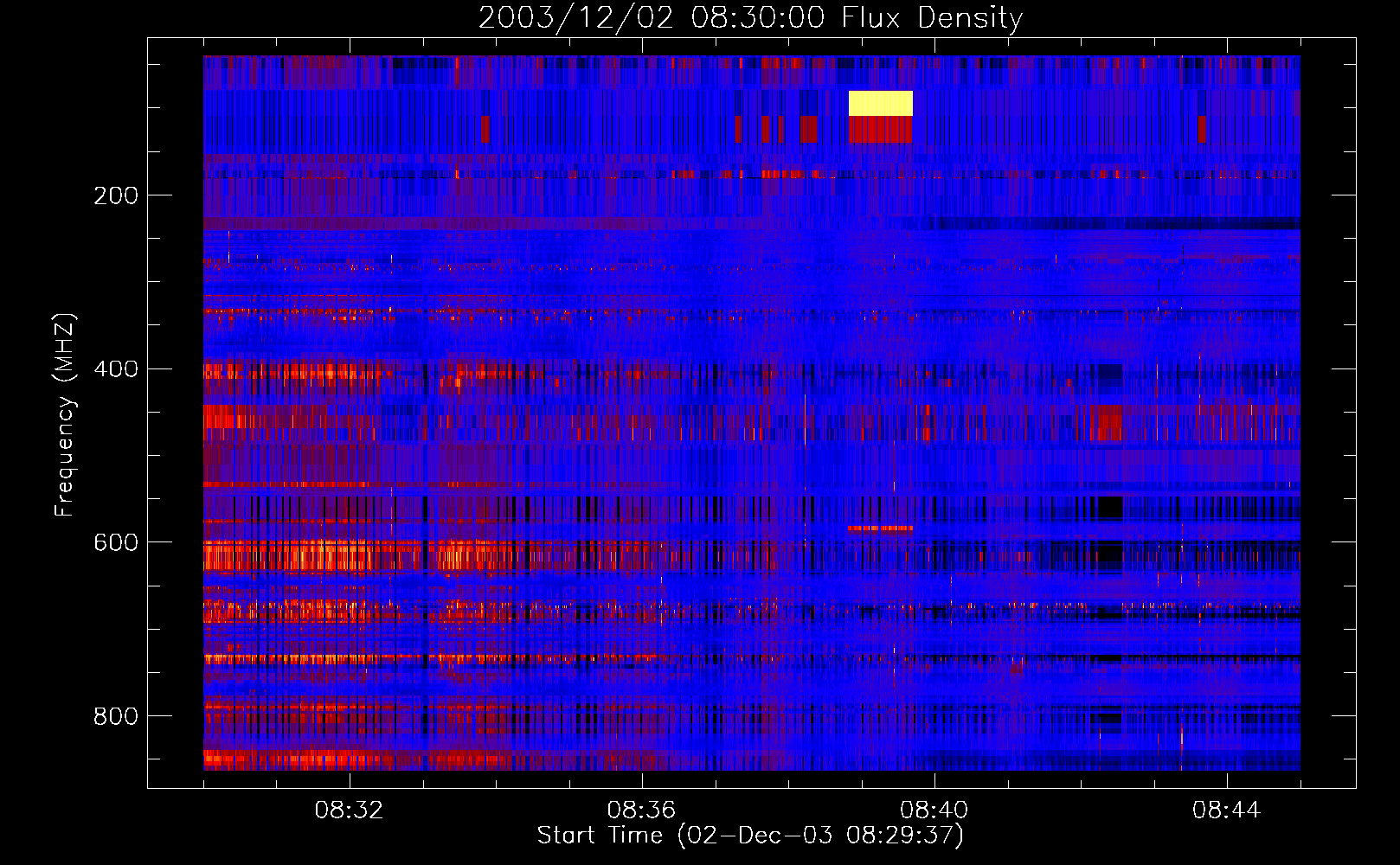Click the 08:44 time tick label
Screen dimensions: 1400x865
point(1227,811)
